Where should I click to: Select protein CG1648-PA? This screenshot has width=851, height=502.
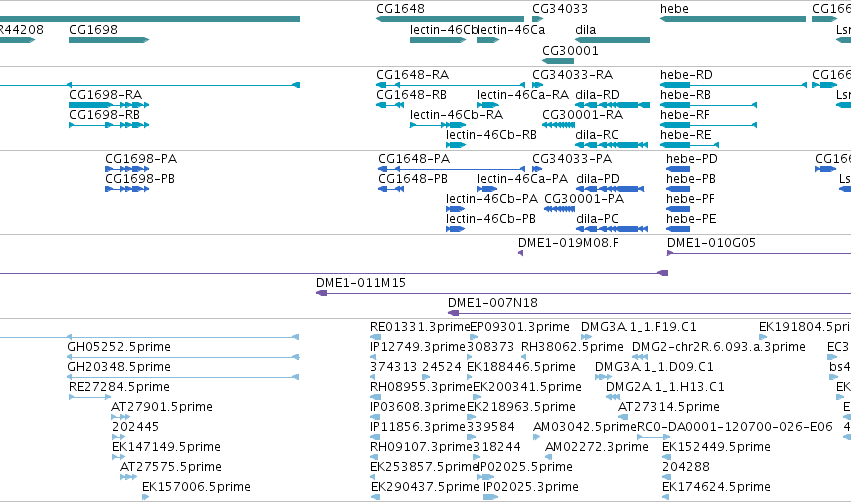[x=414, y=158]
